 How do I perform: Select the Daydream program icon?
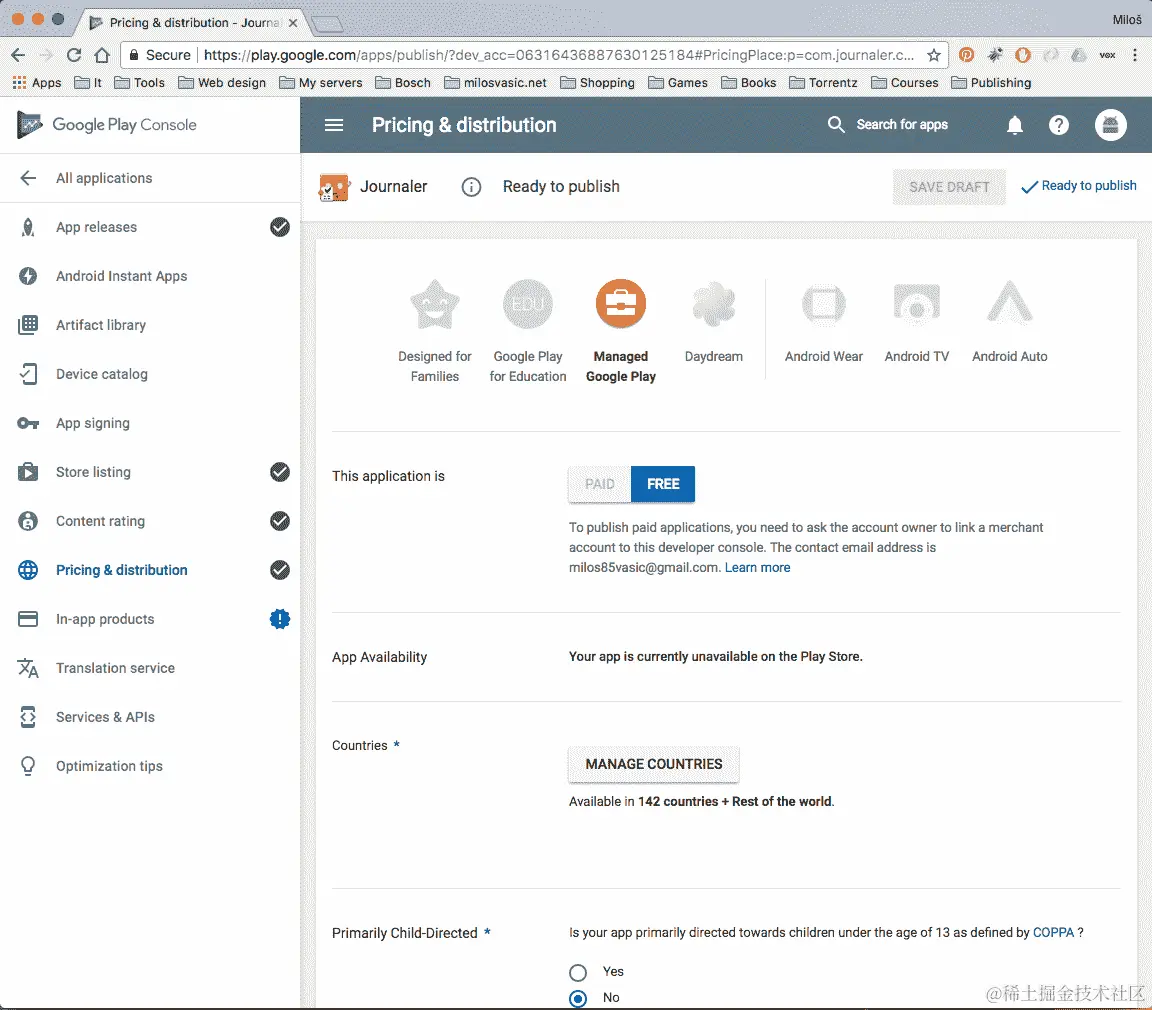point(713,304)
